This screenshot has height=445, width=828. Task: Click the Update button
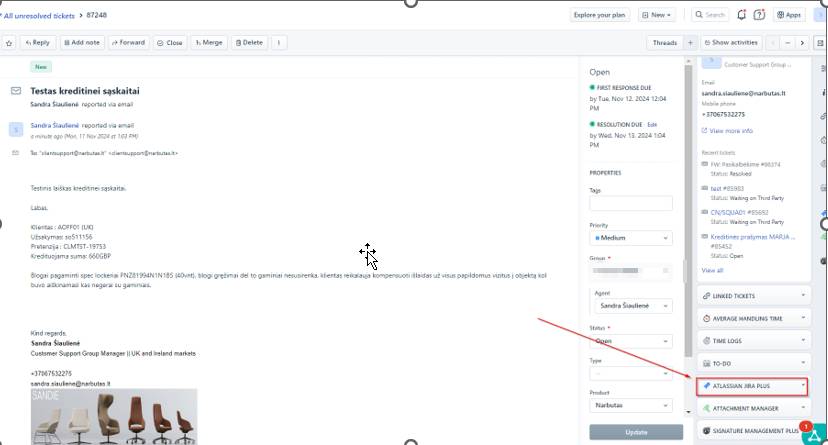pyautogui.click(x=636, y=432)
